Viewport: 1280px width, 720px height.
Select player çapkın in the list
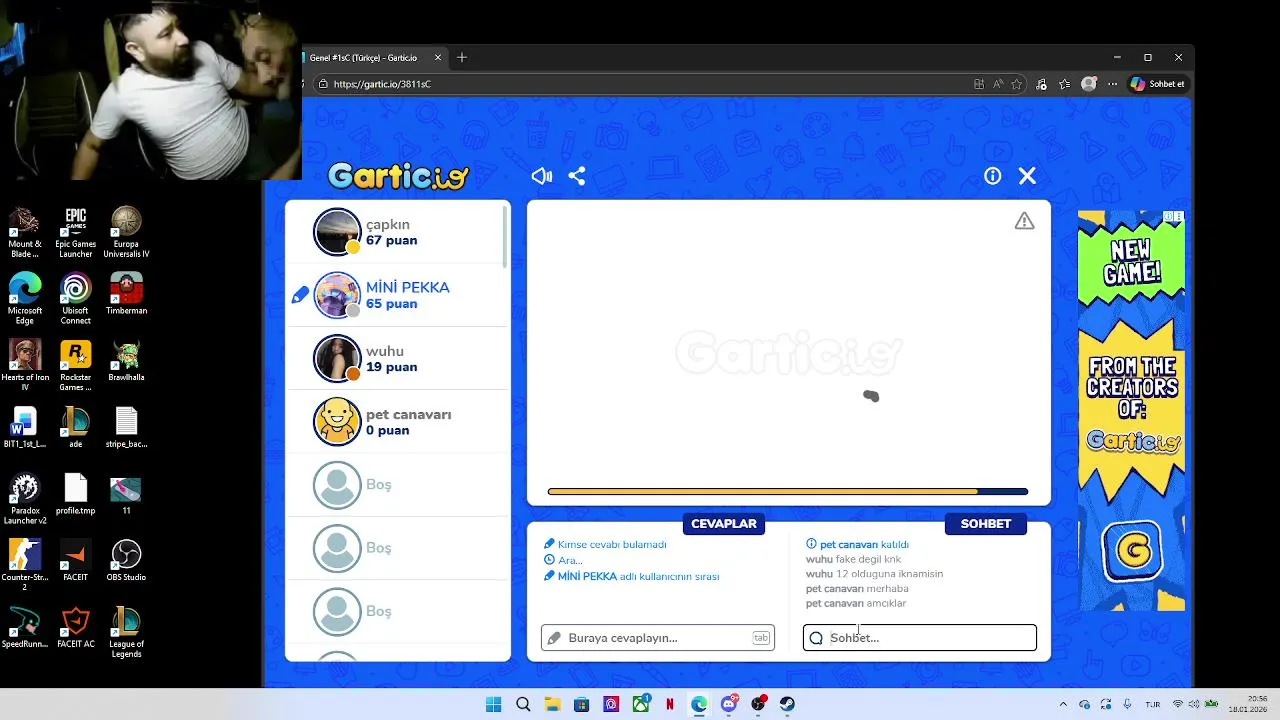[398, 232]
